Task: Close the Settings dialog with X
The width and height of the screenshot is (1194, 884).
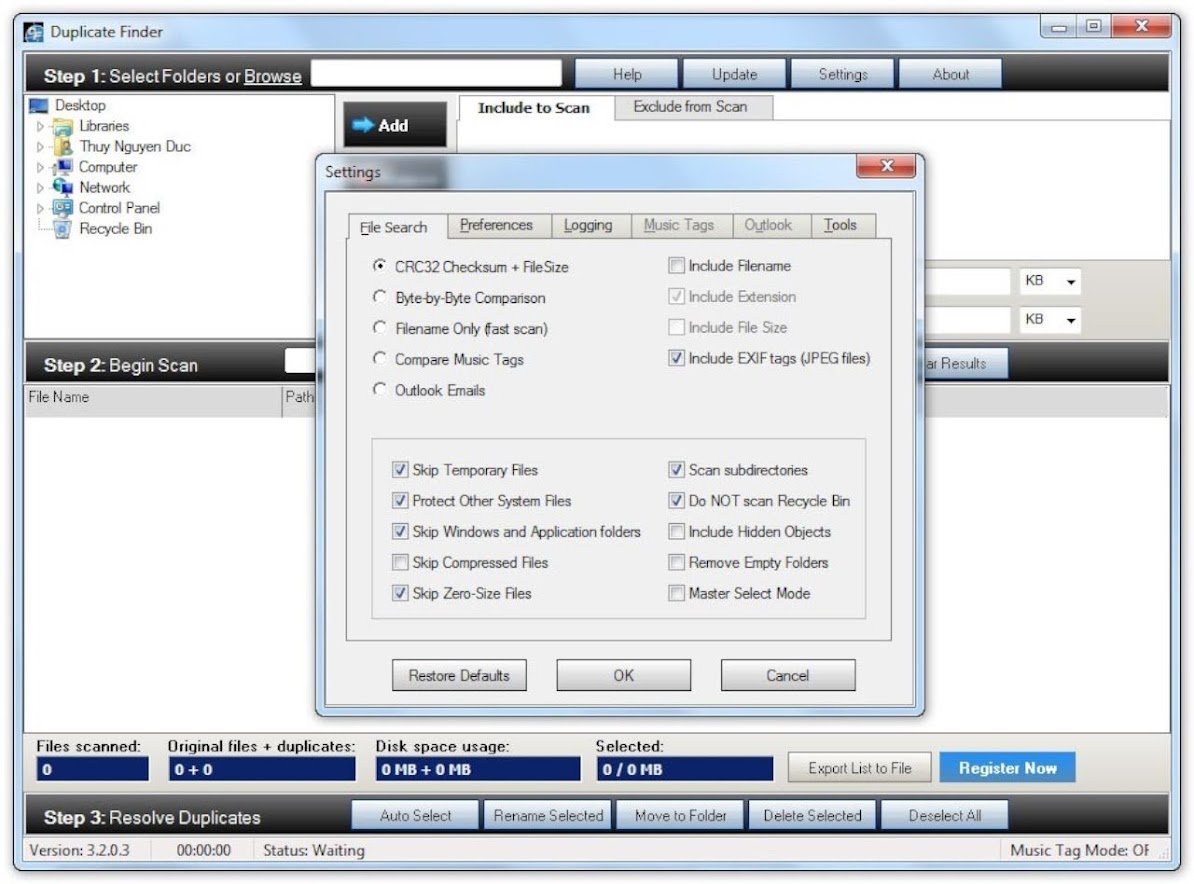Action: [886, 166]
